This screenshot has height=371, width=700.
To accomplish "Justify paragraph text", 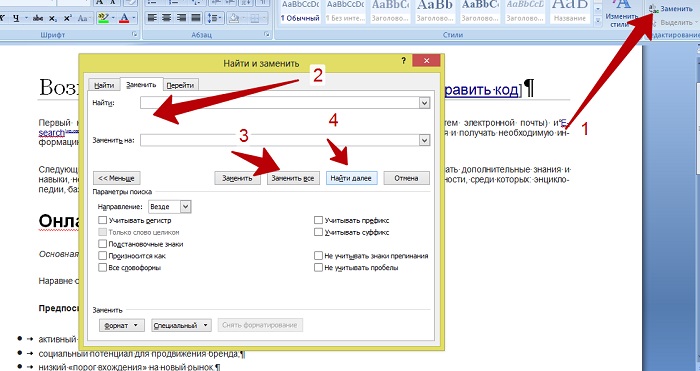I will (196, 18).
